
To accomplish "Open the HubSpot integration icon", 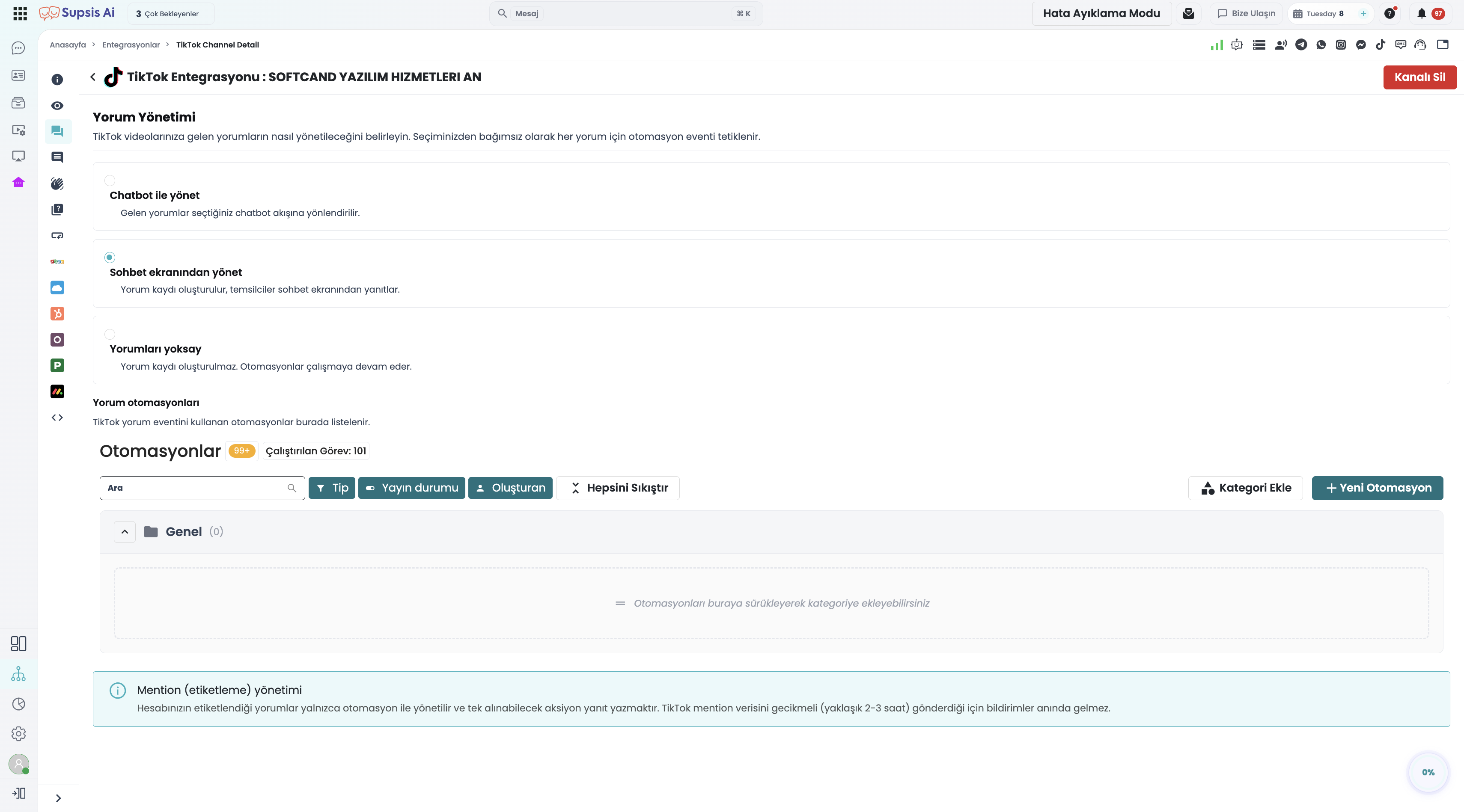I will pos(57,314).
